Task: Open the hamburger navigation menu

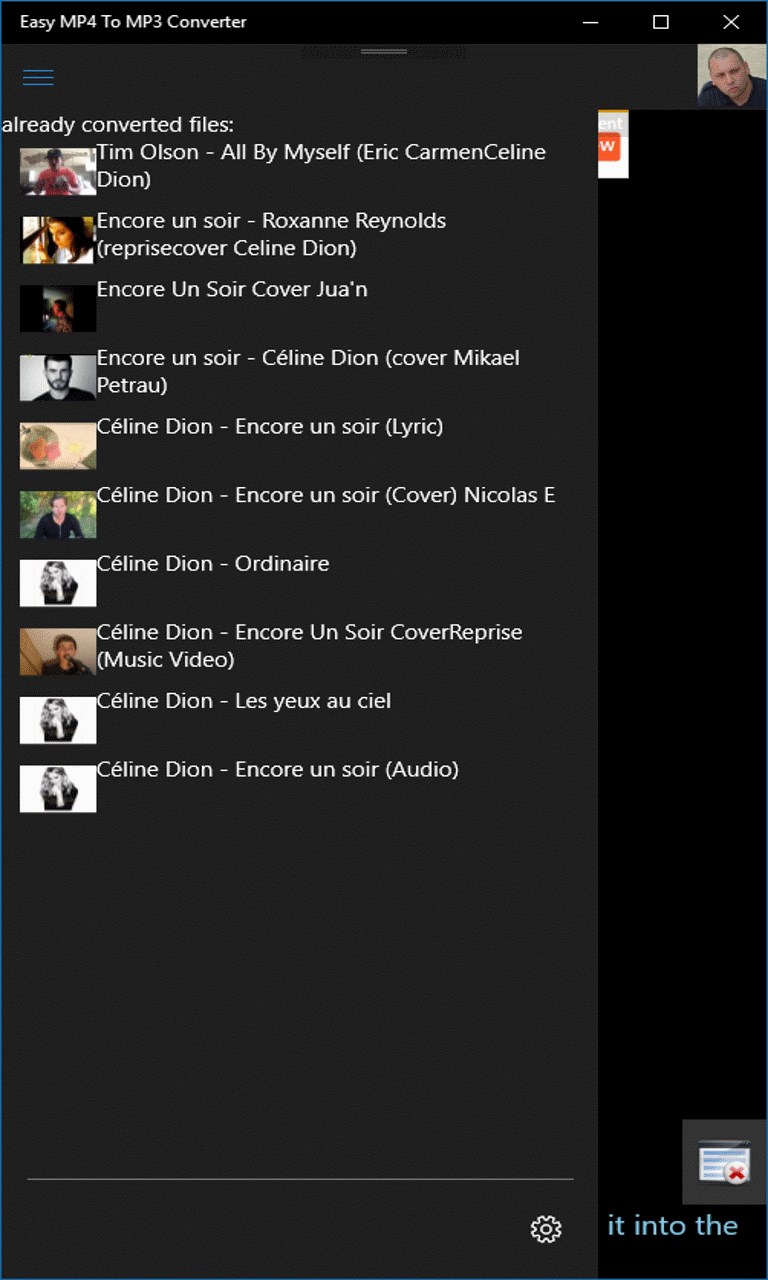Action: click(38, 77)
